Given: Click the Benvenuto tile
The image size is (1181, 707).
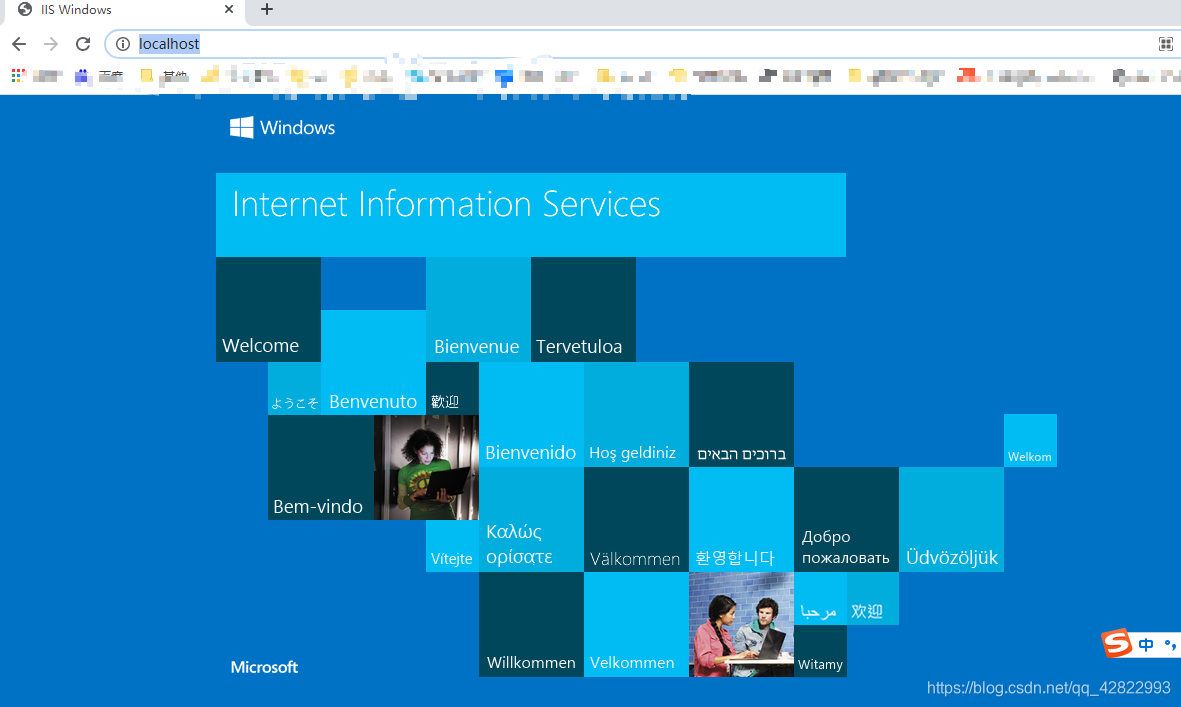Looking at the screenshot, I should pyautogui.click(x=374, y=362).
